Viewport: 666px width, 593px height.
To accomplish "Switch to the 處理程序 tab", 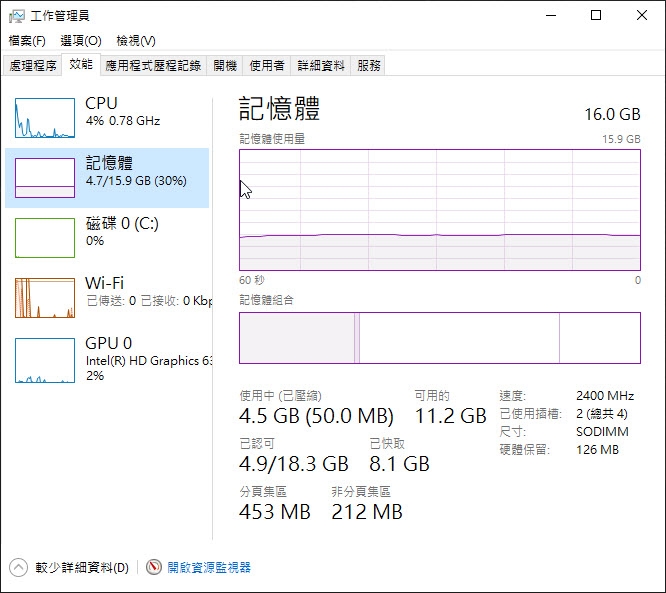I will click(x=33, y=66).
